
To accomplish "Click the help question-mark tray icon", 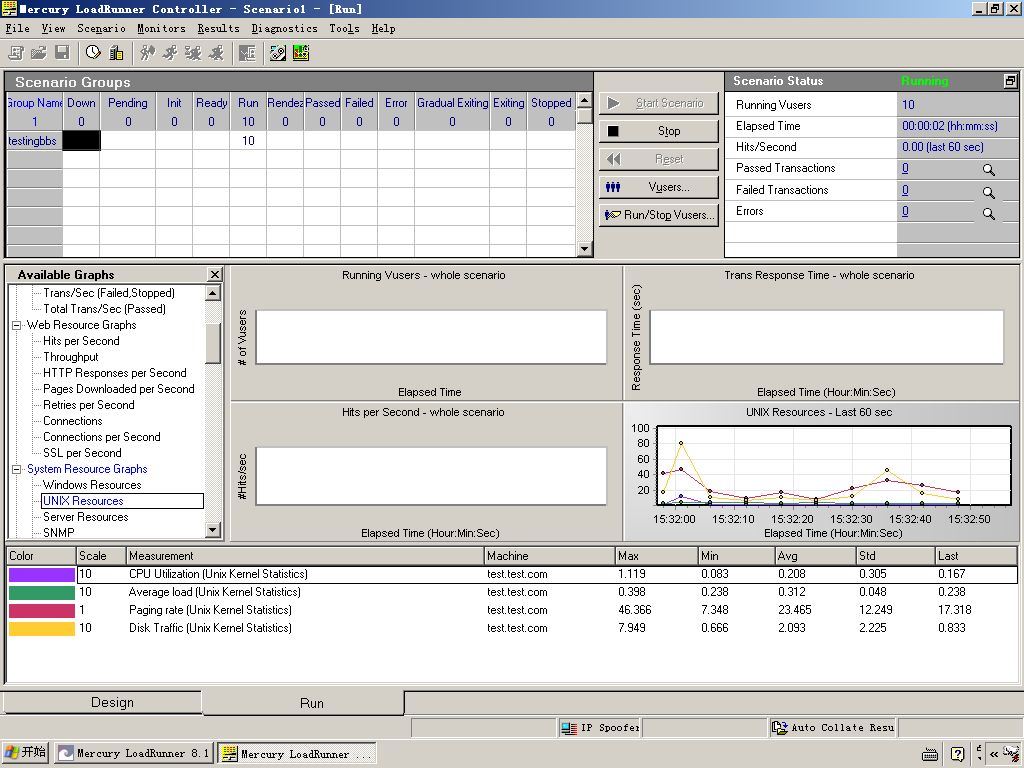I will [x=957, y=754].
